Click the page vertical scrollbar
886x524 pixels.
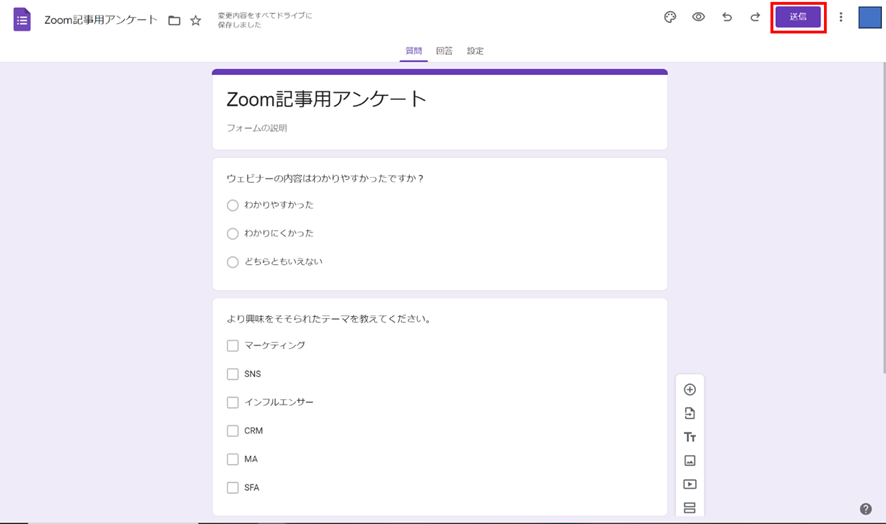pos(883,218)
